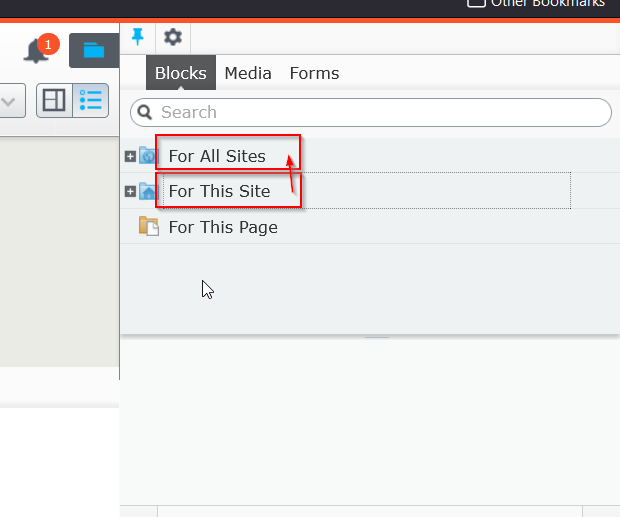Select the For This Page folder label
Image resolution: width=620 pixels, height=517 pixels.
pos(223,227)
